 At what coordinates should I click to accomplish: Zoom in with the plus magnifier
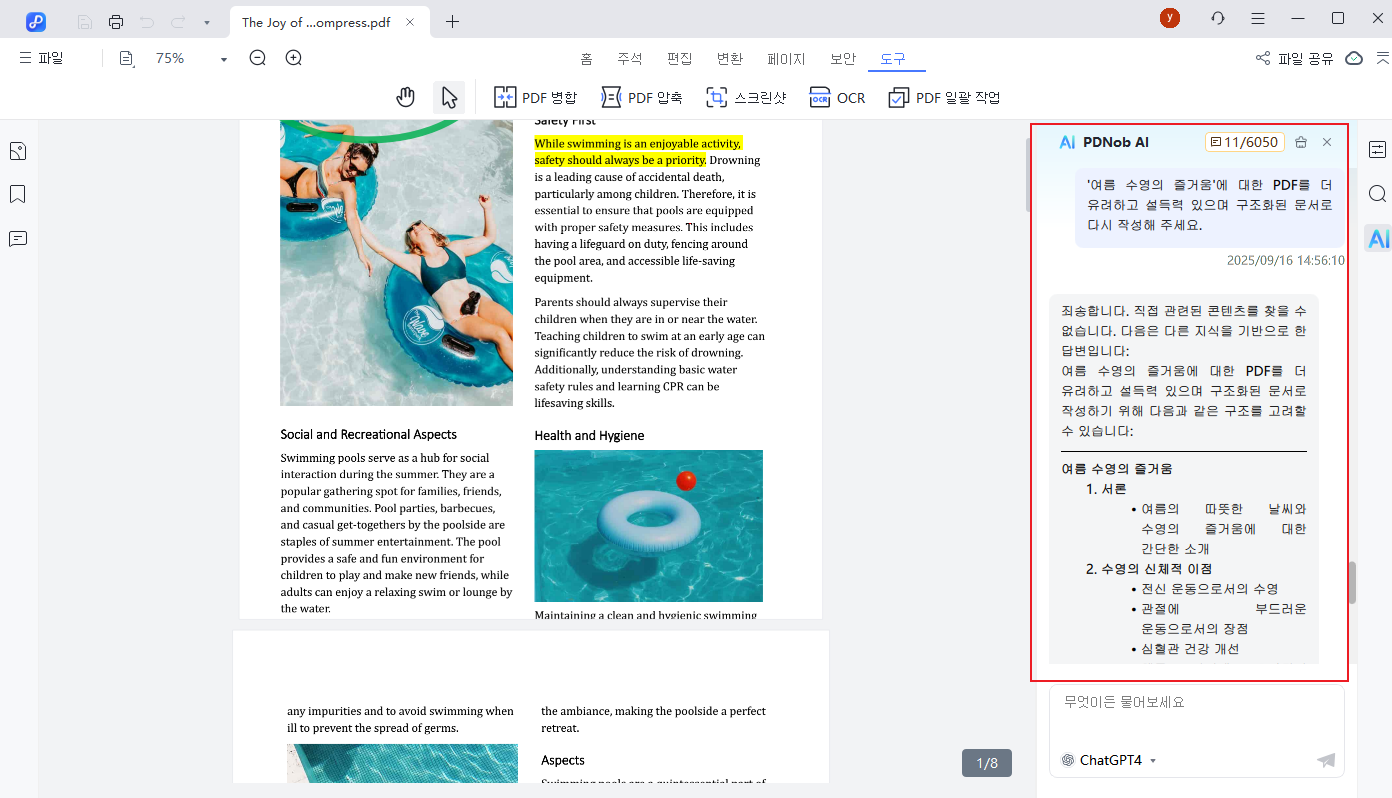click(293, 58)
